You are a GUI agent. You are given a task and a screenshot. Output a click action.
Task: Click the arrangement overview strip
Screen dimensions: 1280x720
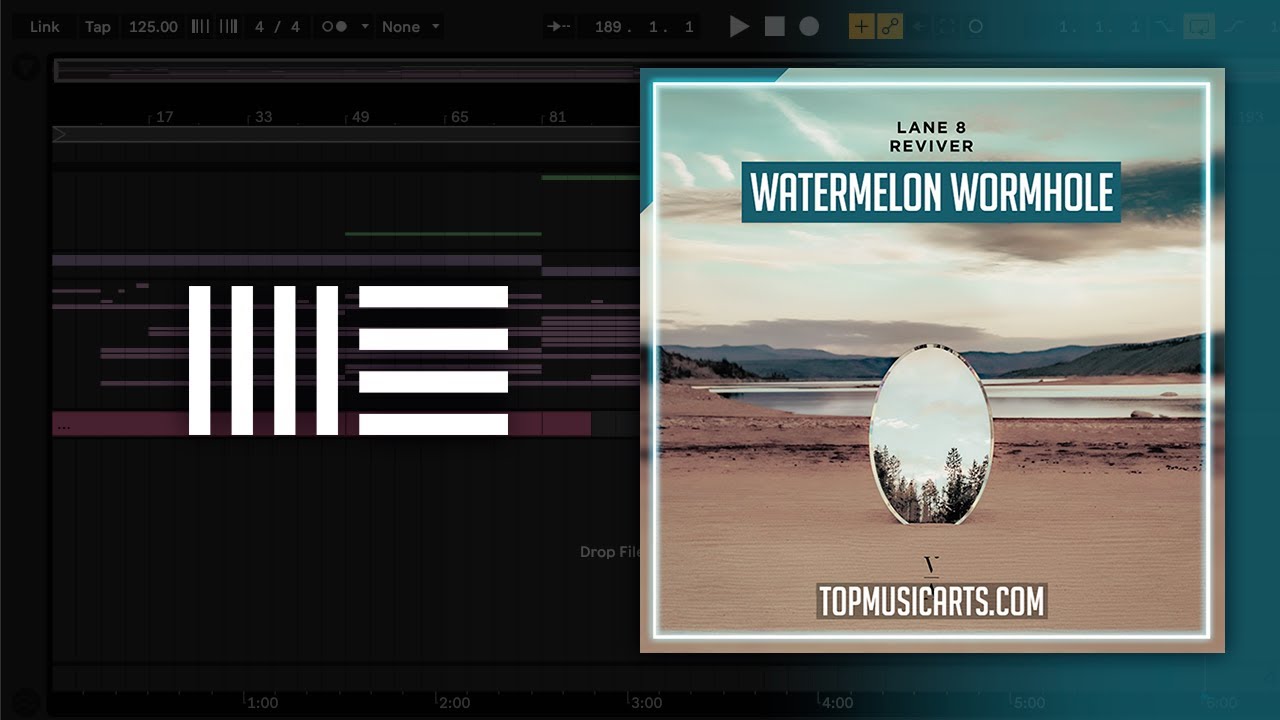(x=347, y=70)
